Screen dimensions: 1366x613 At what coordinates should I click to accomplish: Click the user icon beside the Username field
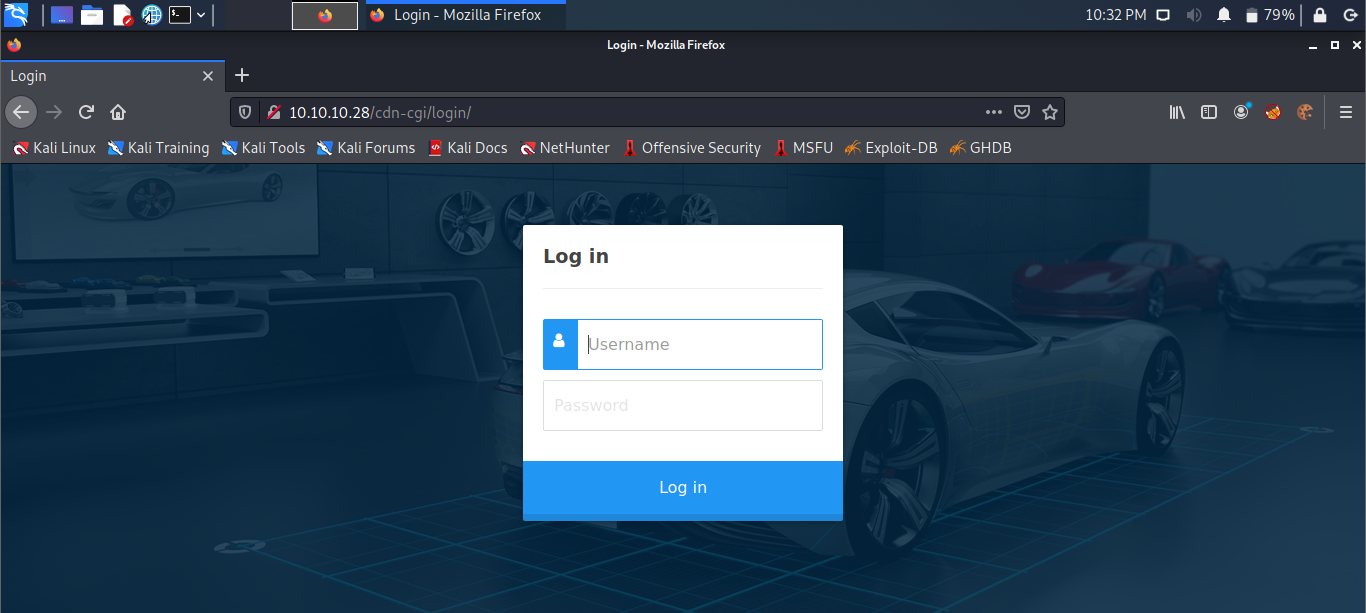(560, 344)
